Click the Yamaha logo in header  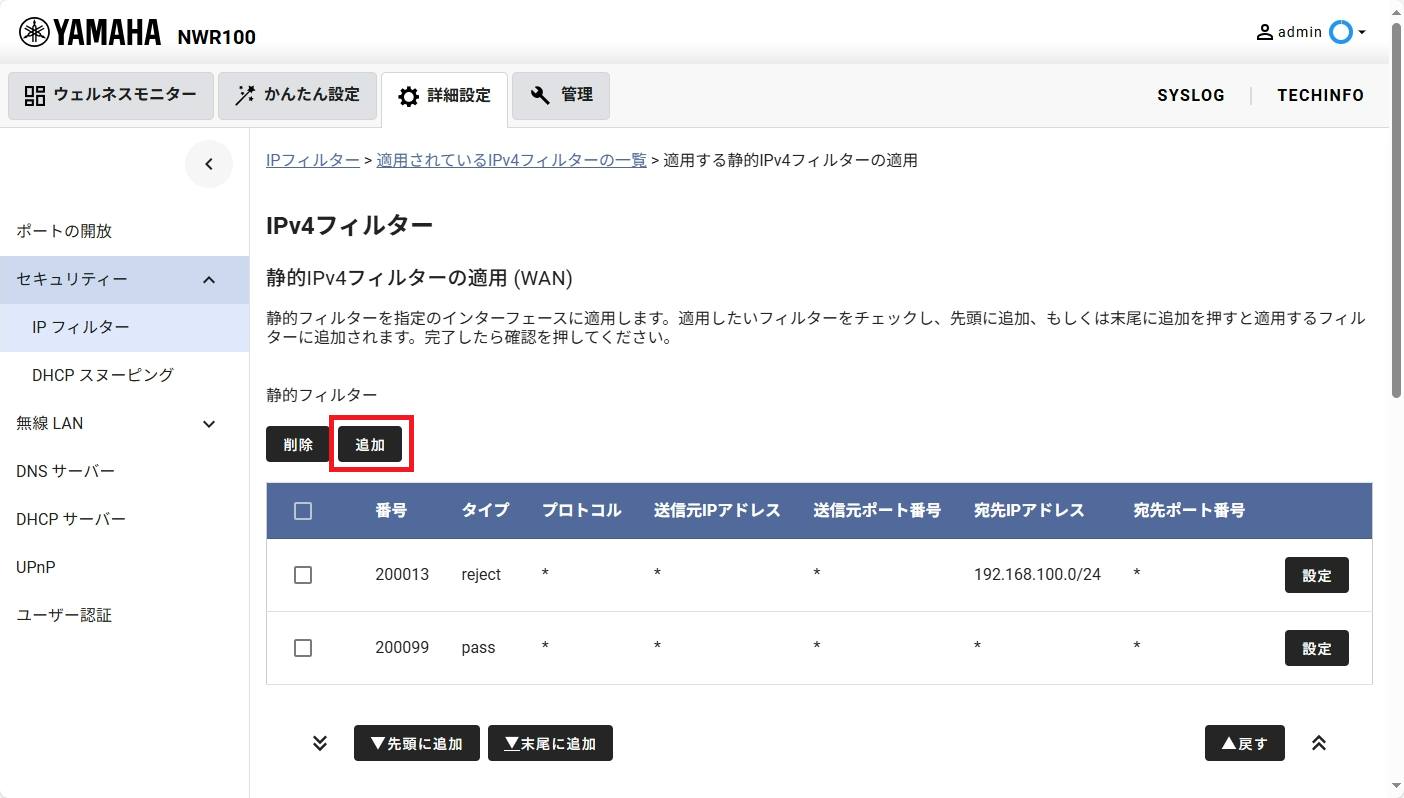pyautogui.click(x=90, y=33)
